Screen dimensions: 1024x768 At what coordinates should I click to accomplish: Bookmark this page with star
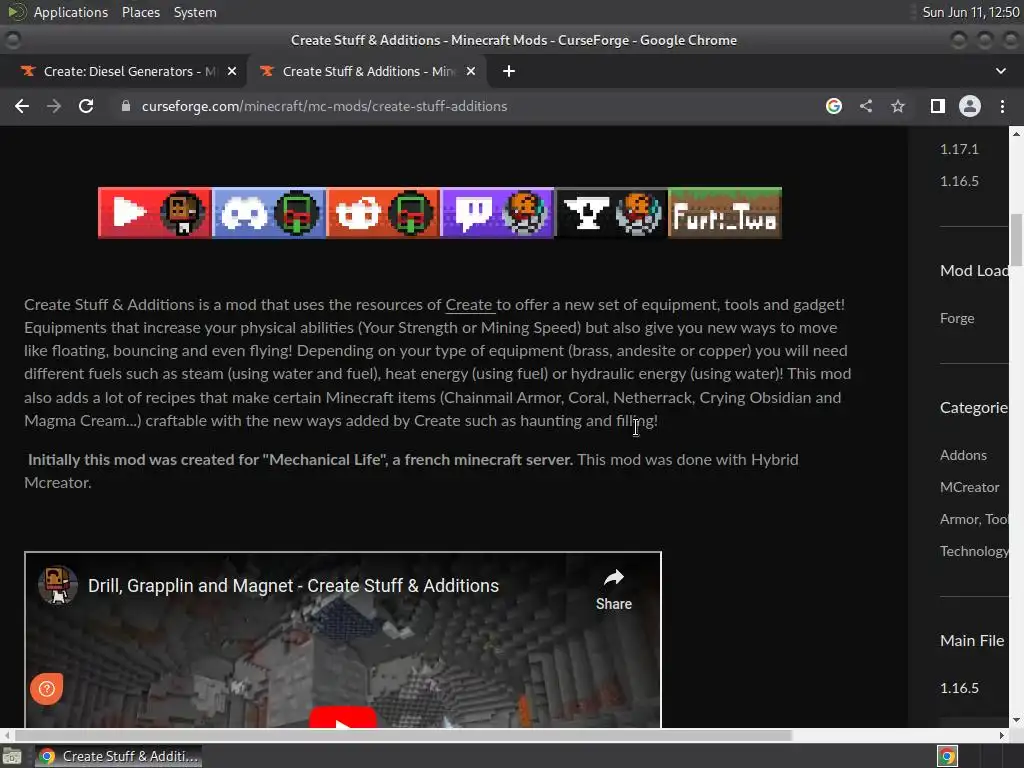[x=898, y=106]
